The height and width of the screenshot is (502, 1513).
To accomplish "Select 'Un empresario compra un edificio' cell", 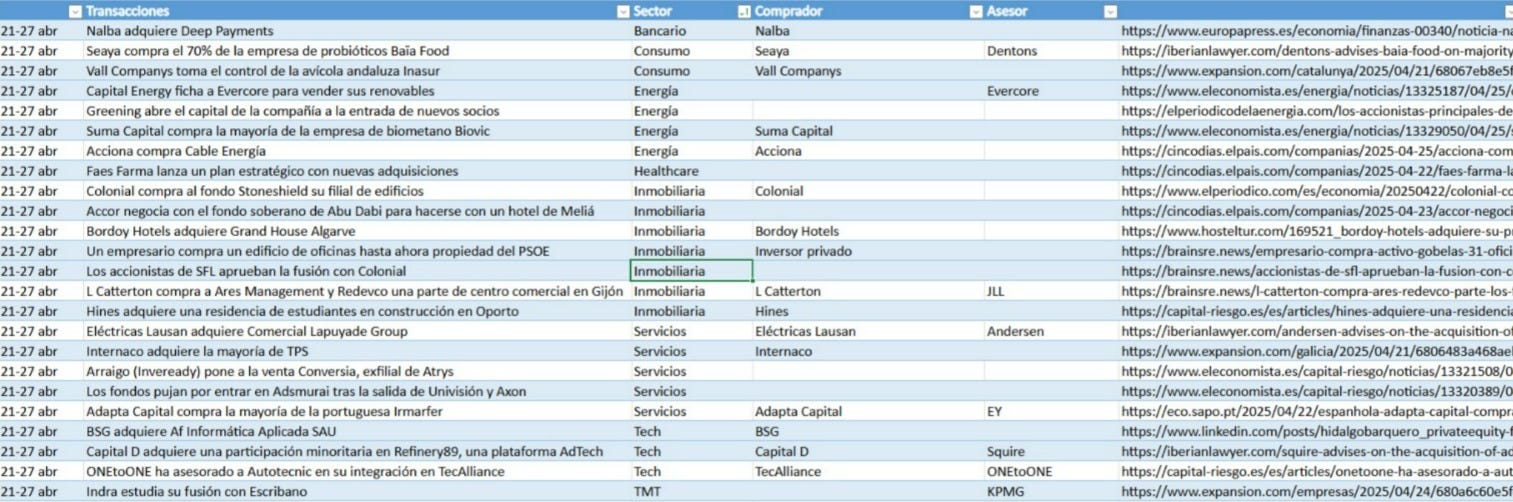I will click(x=357, y=251).
